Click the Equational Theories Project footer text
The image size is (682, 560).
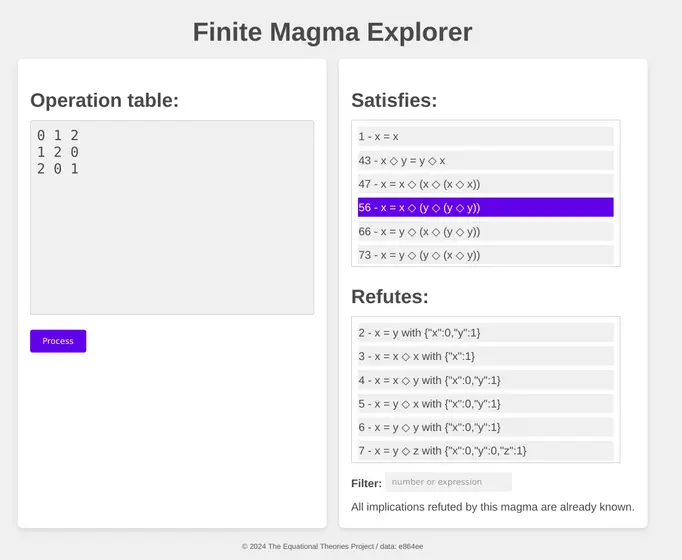coord(332,547)
